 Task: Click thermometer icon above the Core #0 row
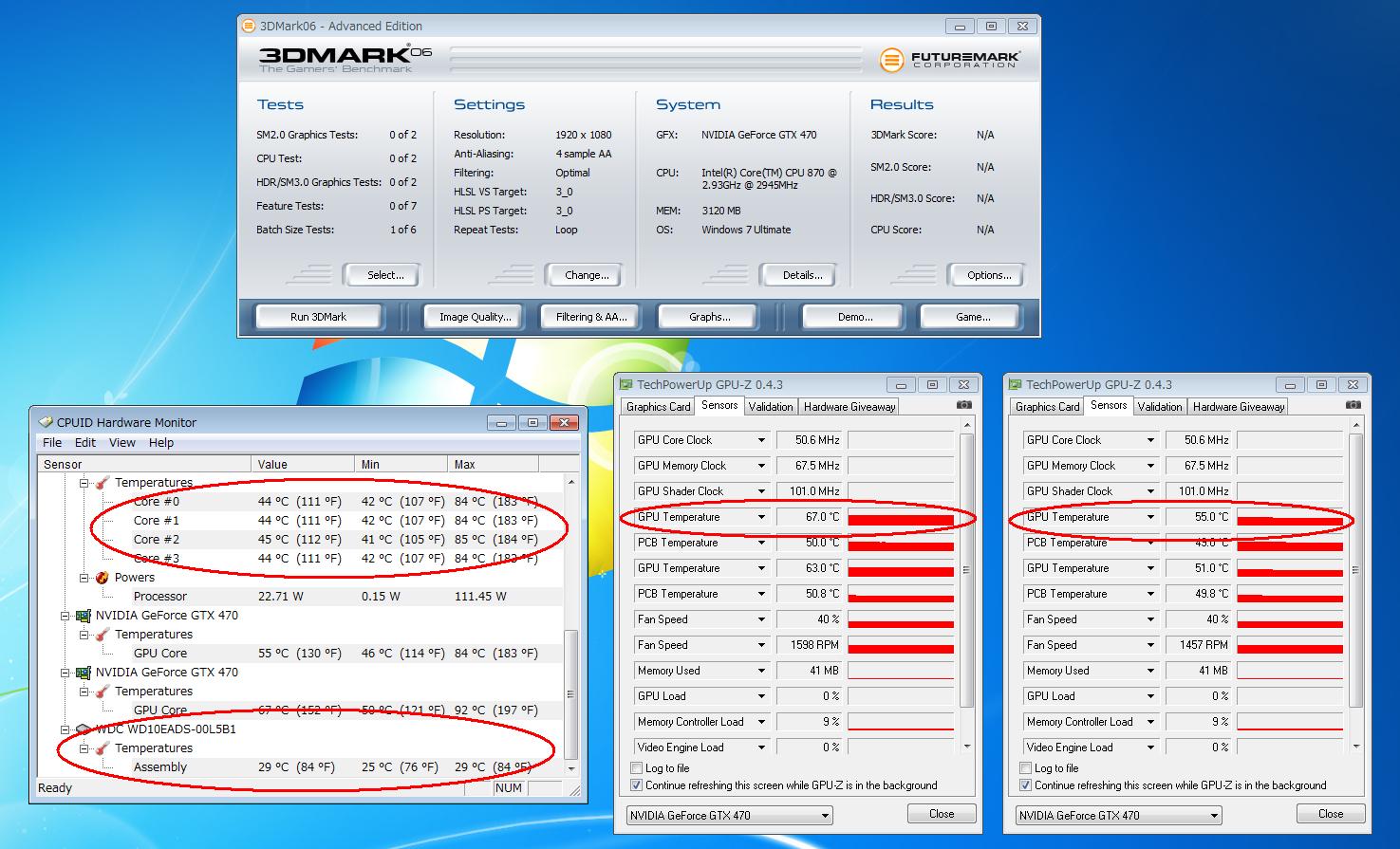pos(103,482)
